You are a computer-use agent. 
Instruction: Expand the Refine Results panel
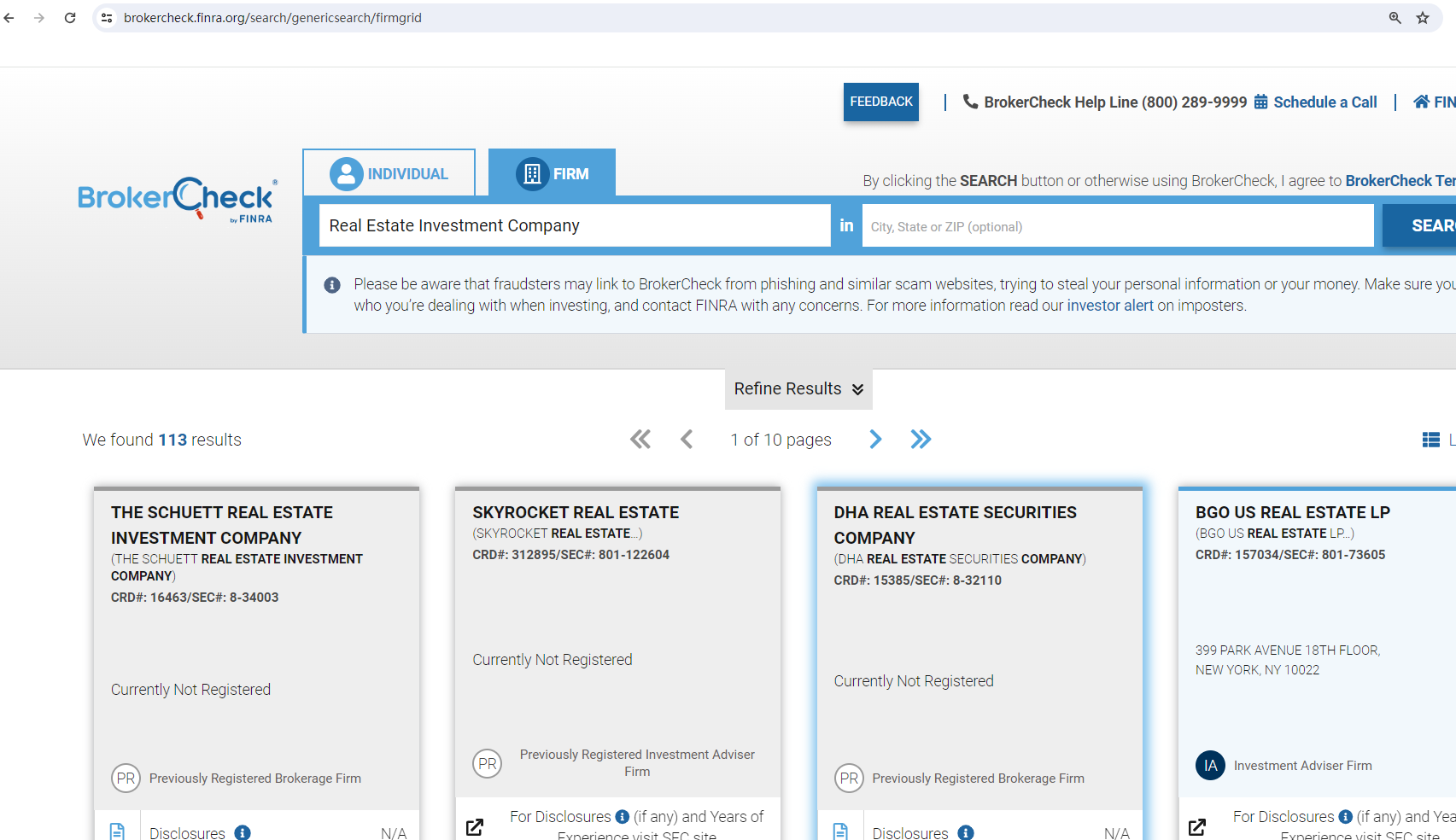click(x=798, y=389)
